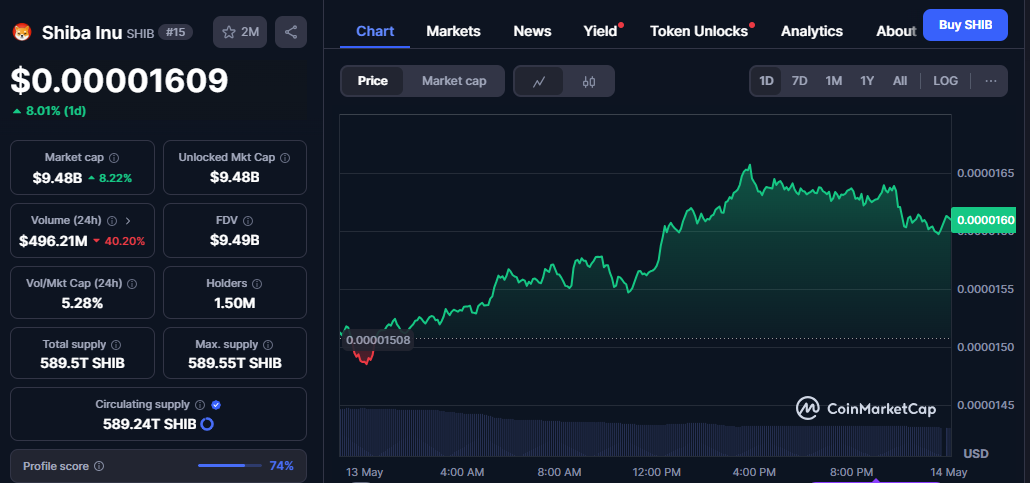This screenshot has height=483, width=1030.
Task: Click the 1.50M holders value
Action: point(235,304)
